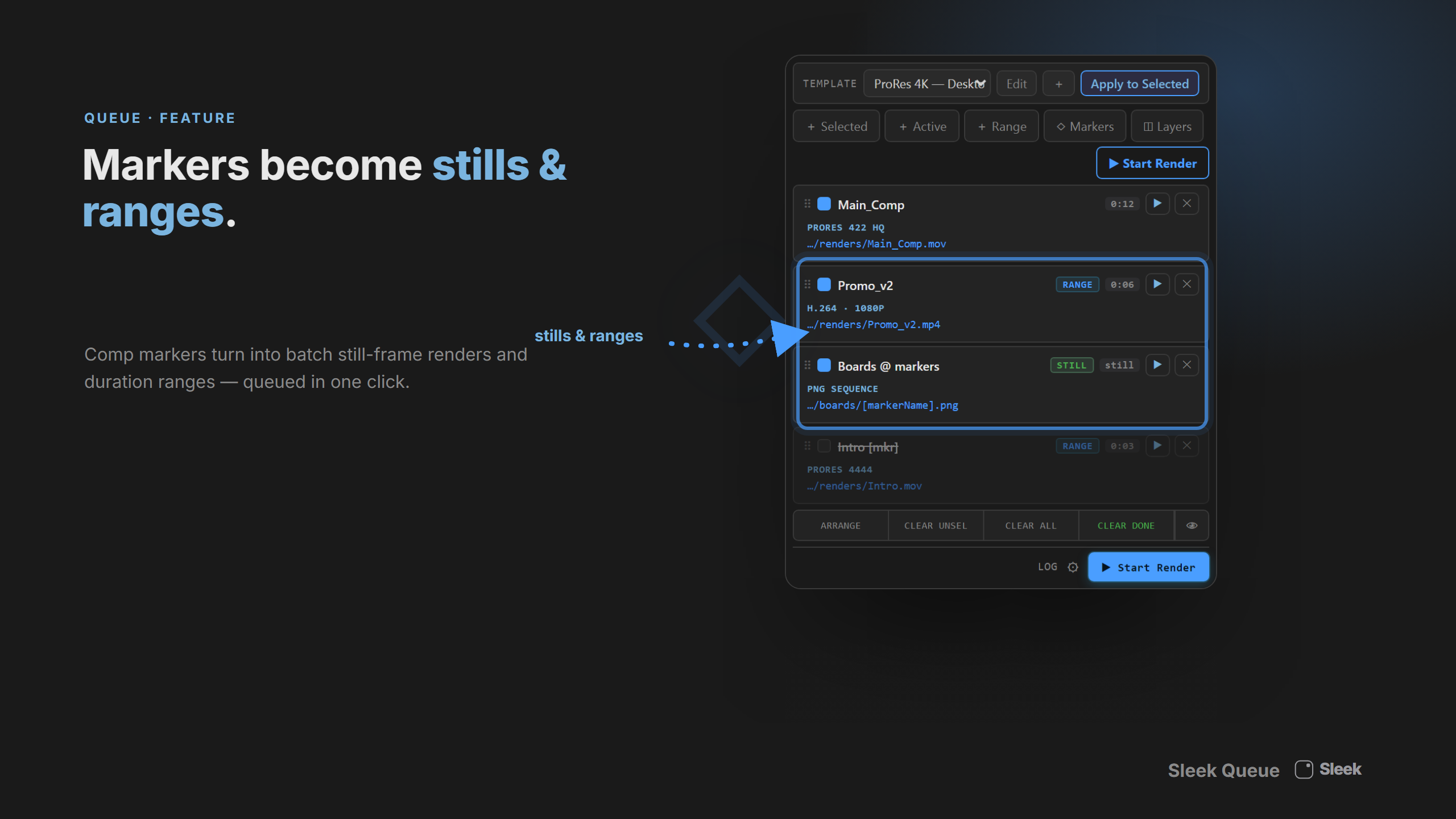
Task: Click the H.264 · 1080P format label
Action: [x=846, y=308]
